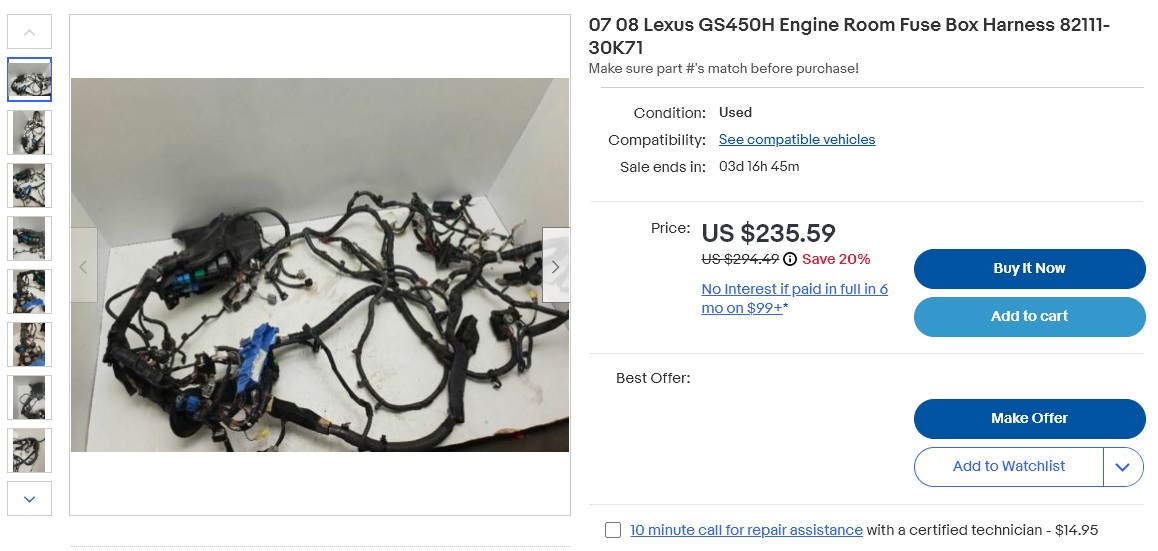Open See compatible vehicles link
Image resolution: width=1158 pixels, height=551 pixels.
pyautogui.click(x=797, y=140)
